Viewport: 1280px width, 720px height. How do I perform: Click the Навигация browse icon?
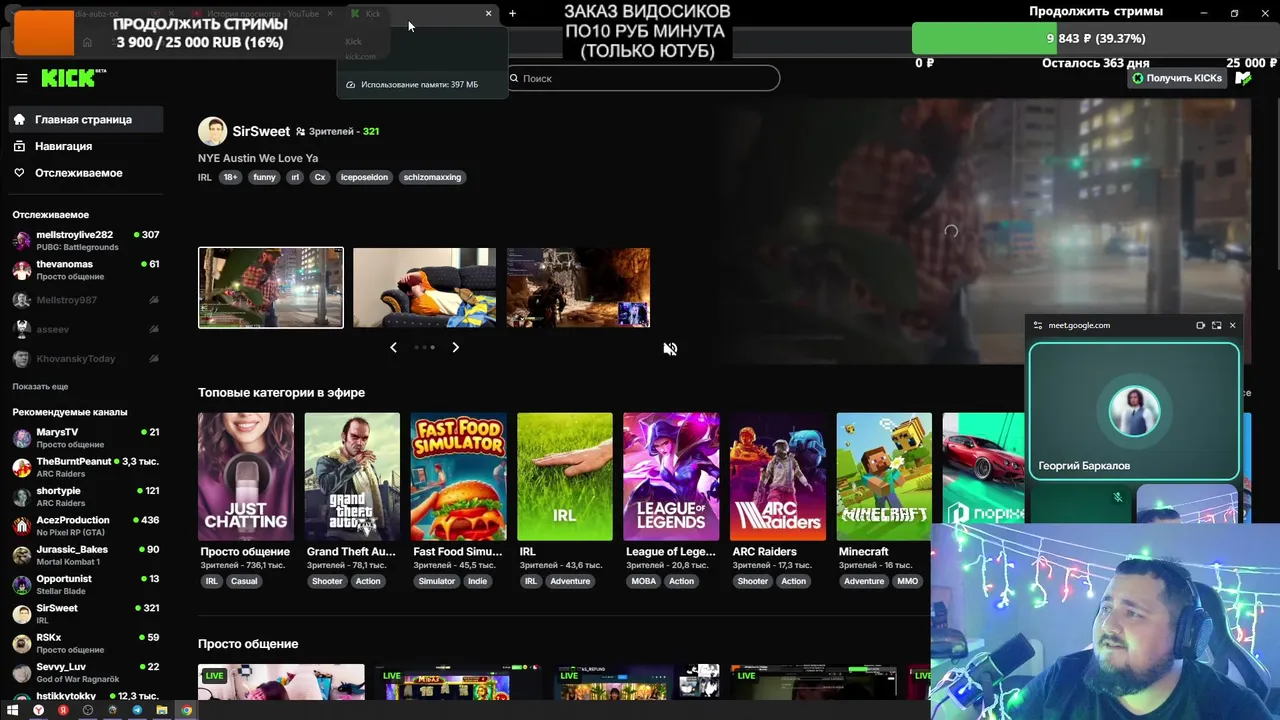[x=19, y=146]
